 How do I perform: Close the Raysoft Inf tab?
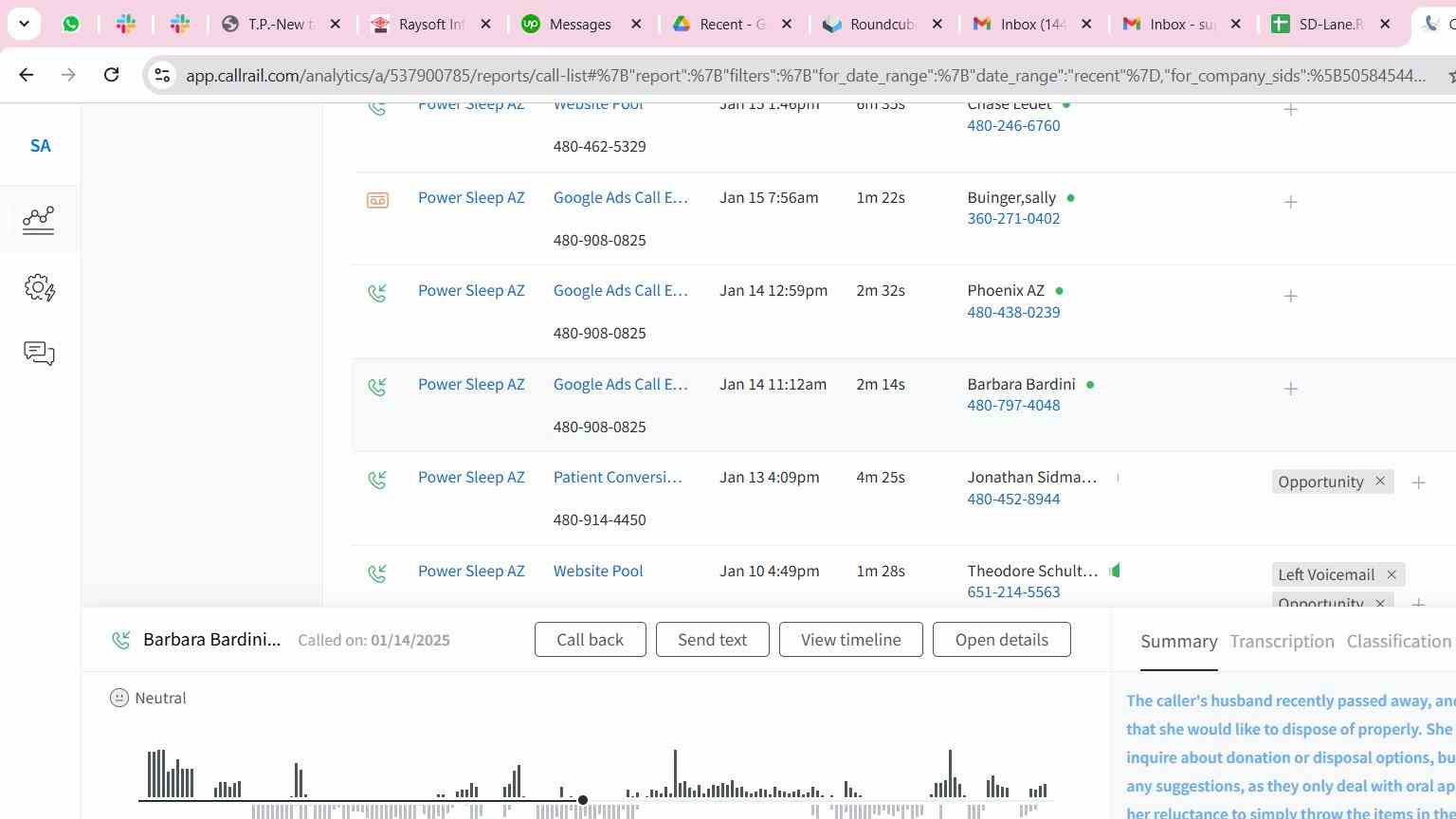coord(485,24)
